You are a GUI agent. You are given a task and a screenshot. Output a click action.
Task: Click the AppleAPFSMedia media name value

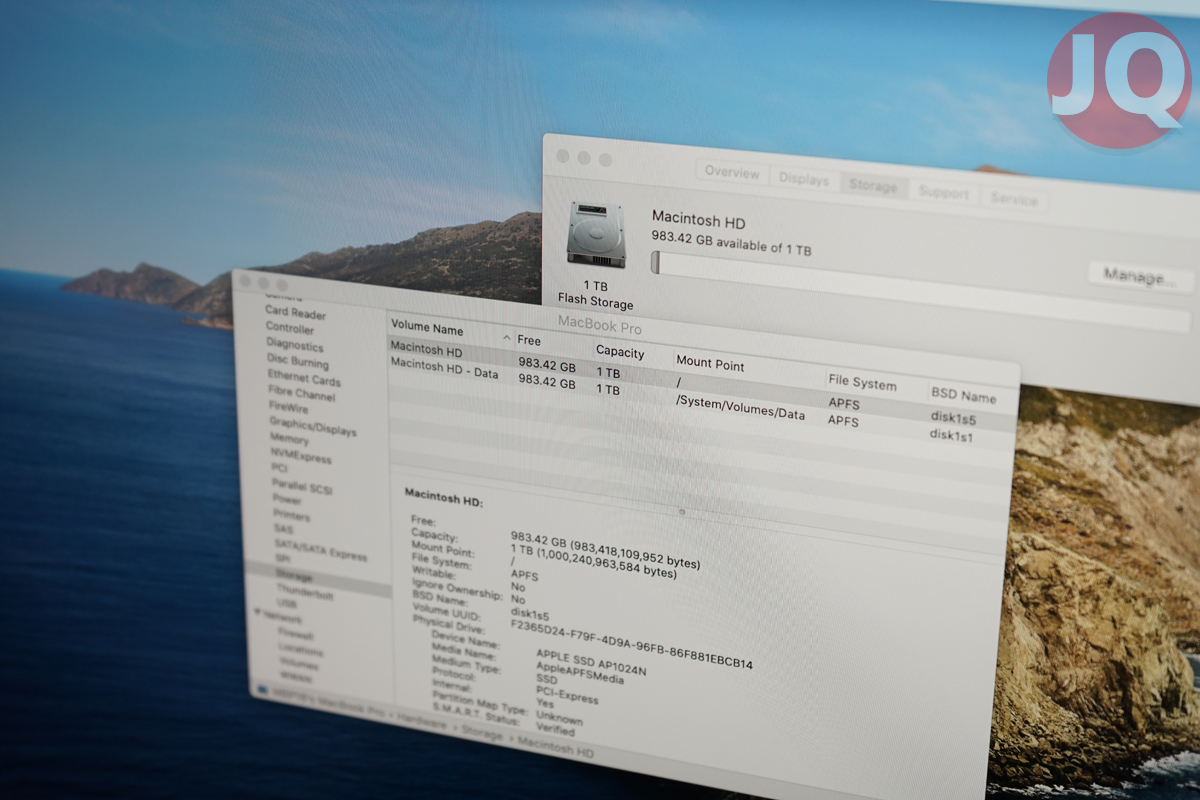[x=580, y=672]
